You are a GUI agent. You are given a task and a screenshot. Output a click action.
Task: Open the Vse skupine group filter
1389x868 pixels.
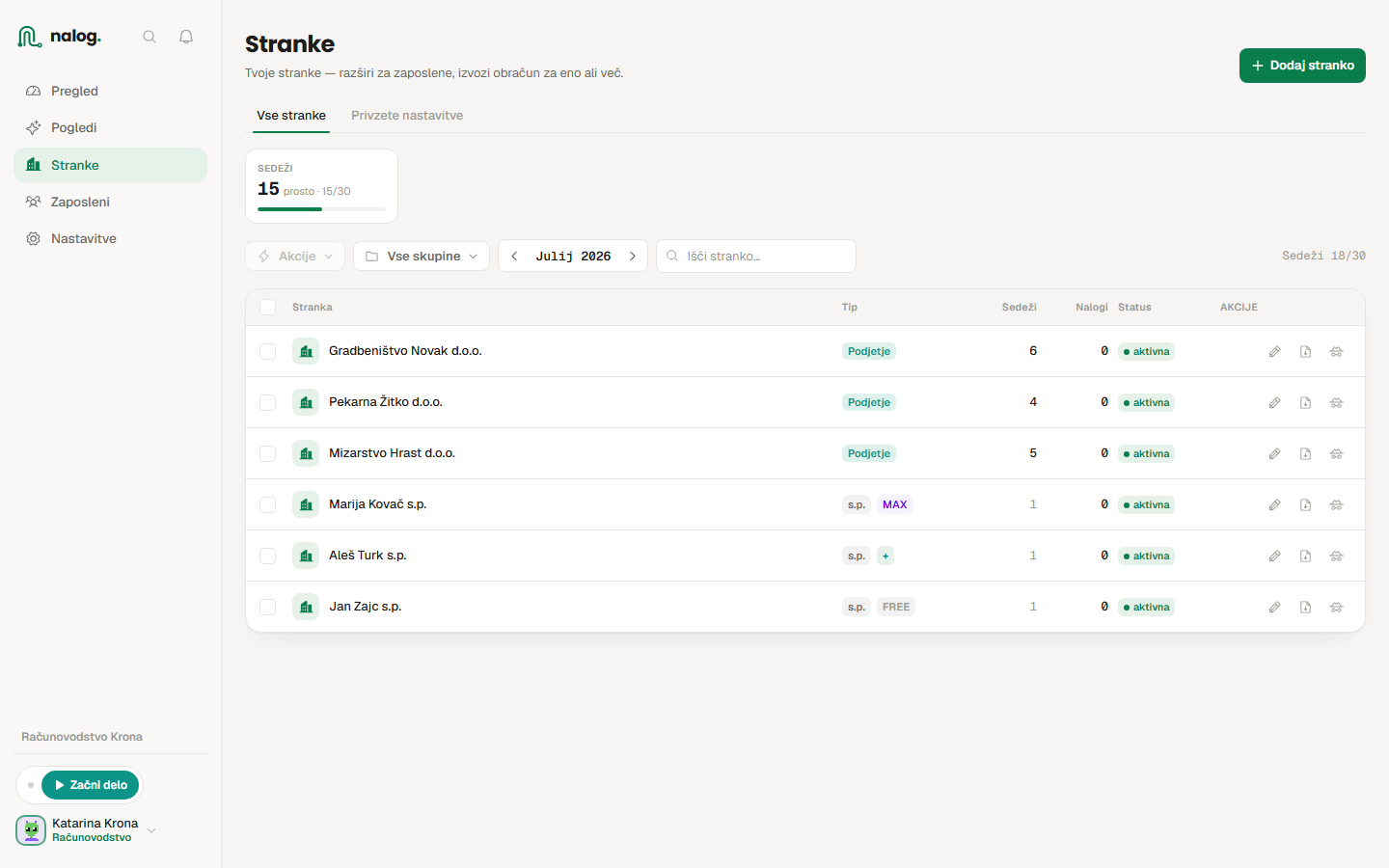(422, 256)
